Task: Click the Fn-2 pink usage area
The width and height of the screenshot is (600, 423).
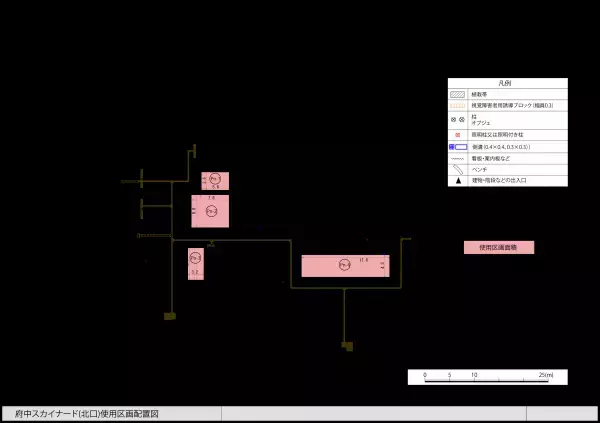Action: (210, 211)
